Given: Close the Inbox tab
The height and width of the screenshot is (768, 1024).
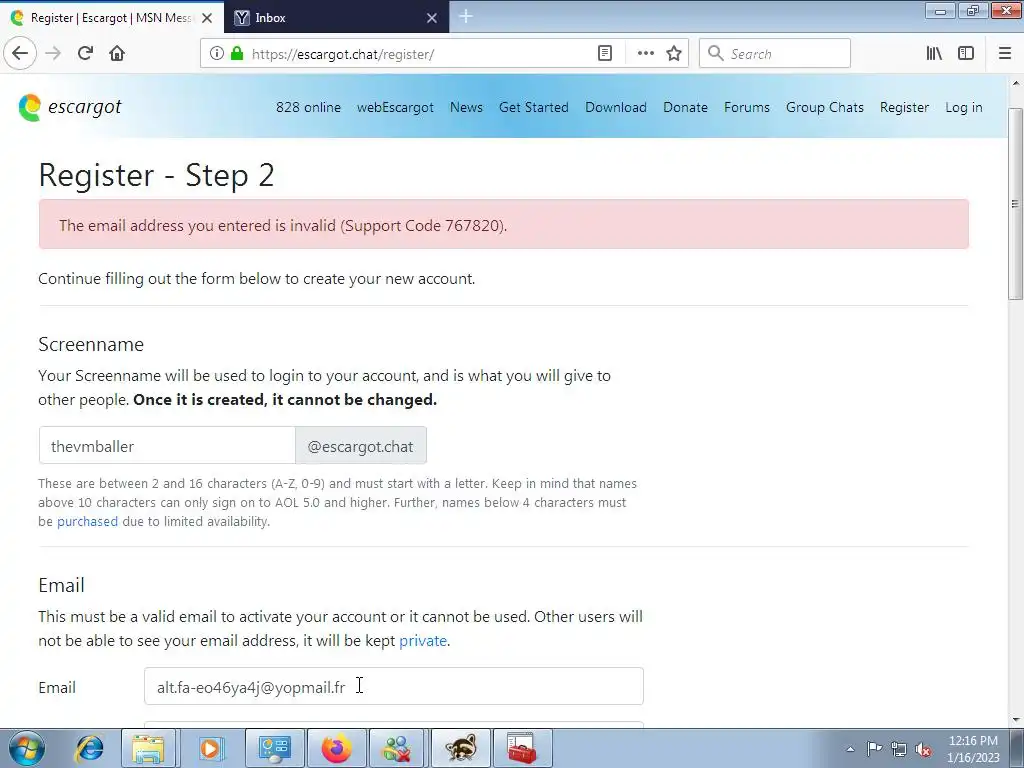Looking at the screenshot, I should [x=432, y=18].
